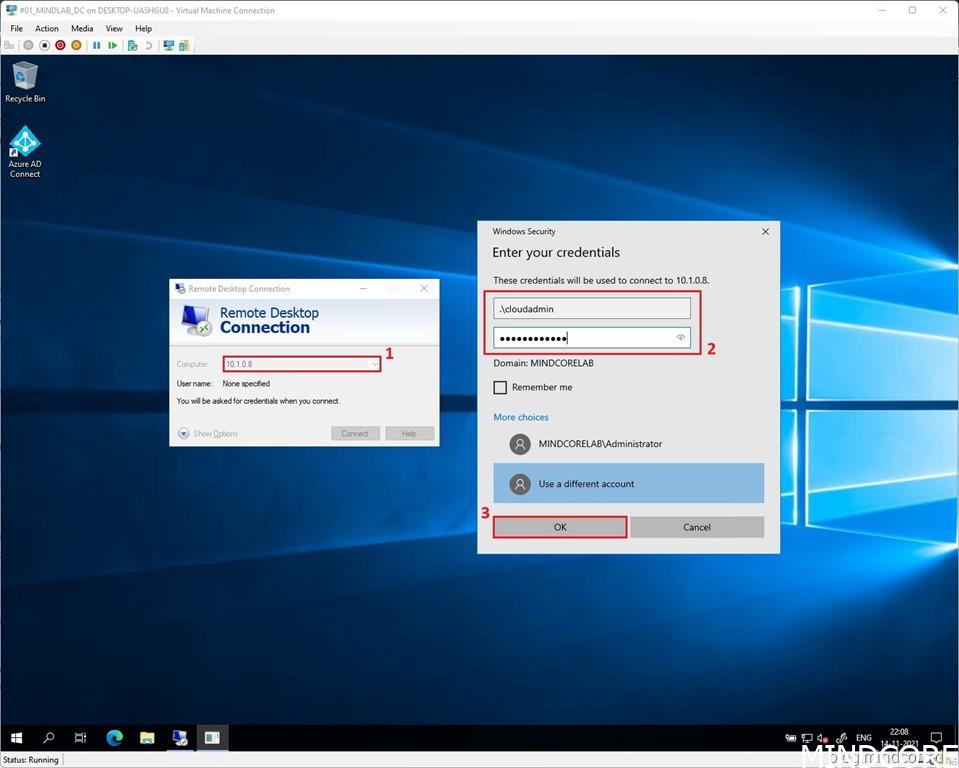Reveal password using the eye icon
This screenshot has width=959, height=768.
(681, 338)
